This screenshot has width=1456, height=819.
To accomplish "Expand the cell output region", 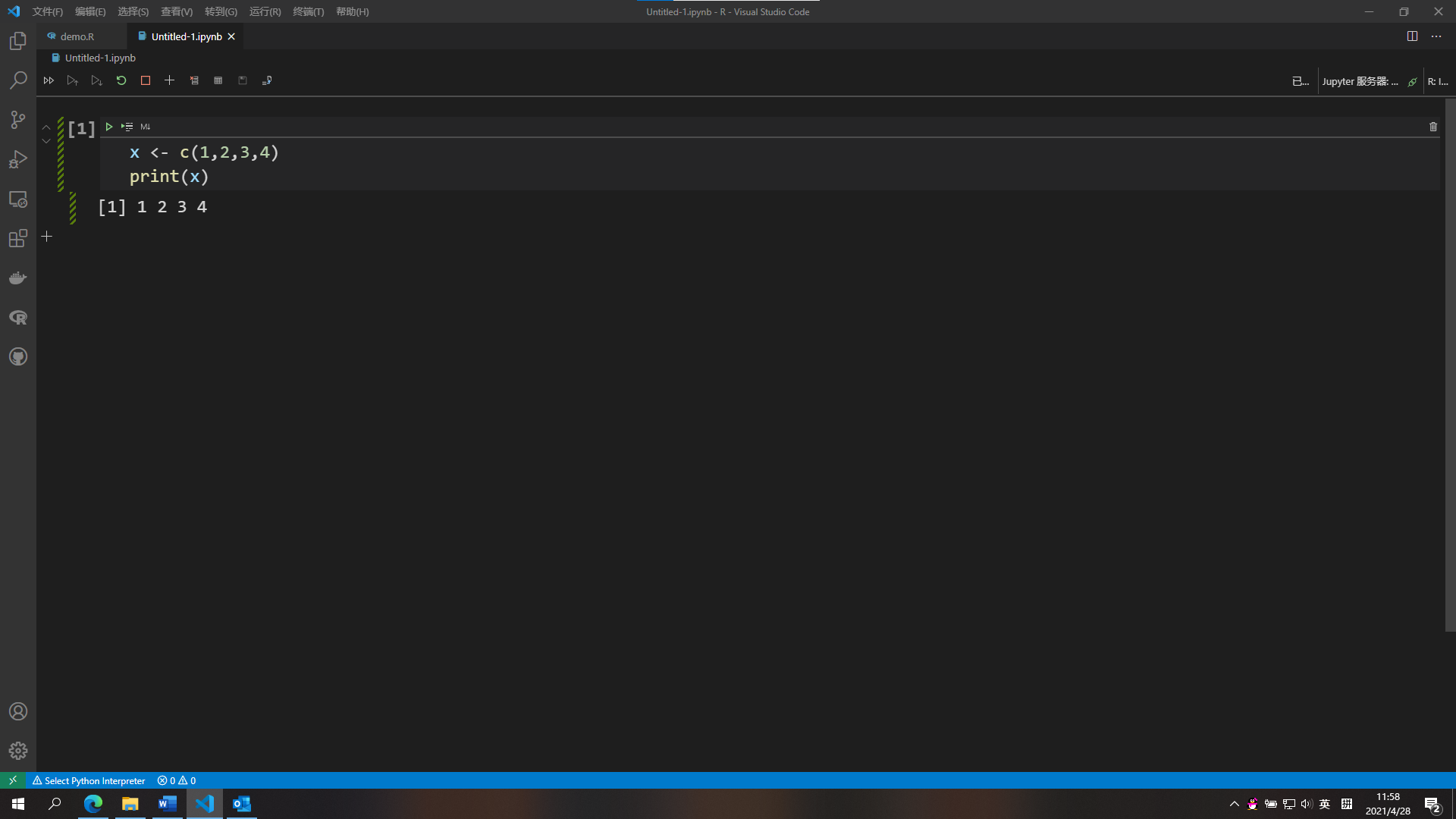I will click(x=45, y=140).
